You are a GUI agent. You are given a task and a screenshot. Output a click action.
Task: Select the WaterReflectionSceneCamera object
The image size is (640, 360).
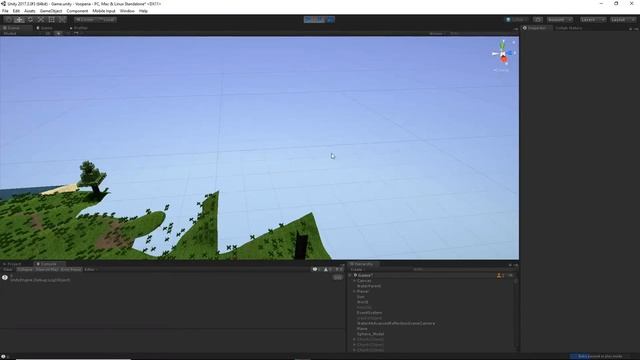click(x=396, y=323)
